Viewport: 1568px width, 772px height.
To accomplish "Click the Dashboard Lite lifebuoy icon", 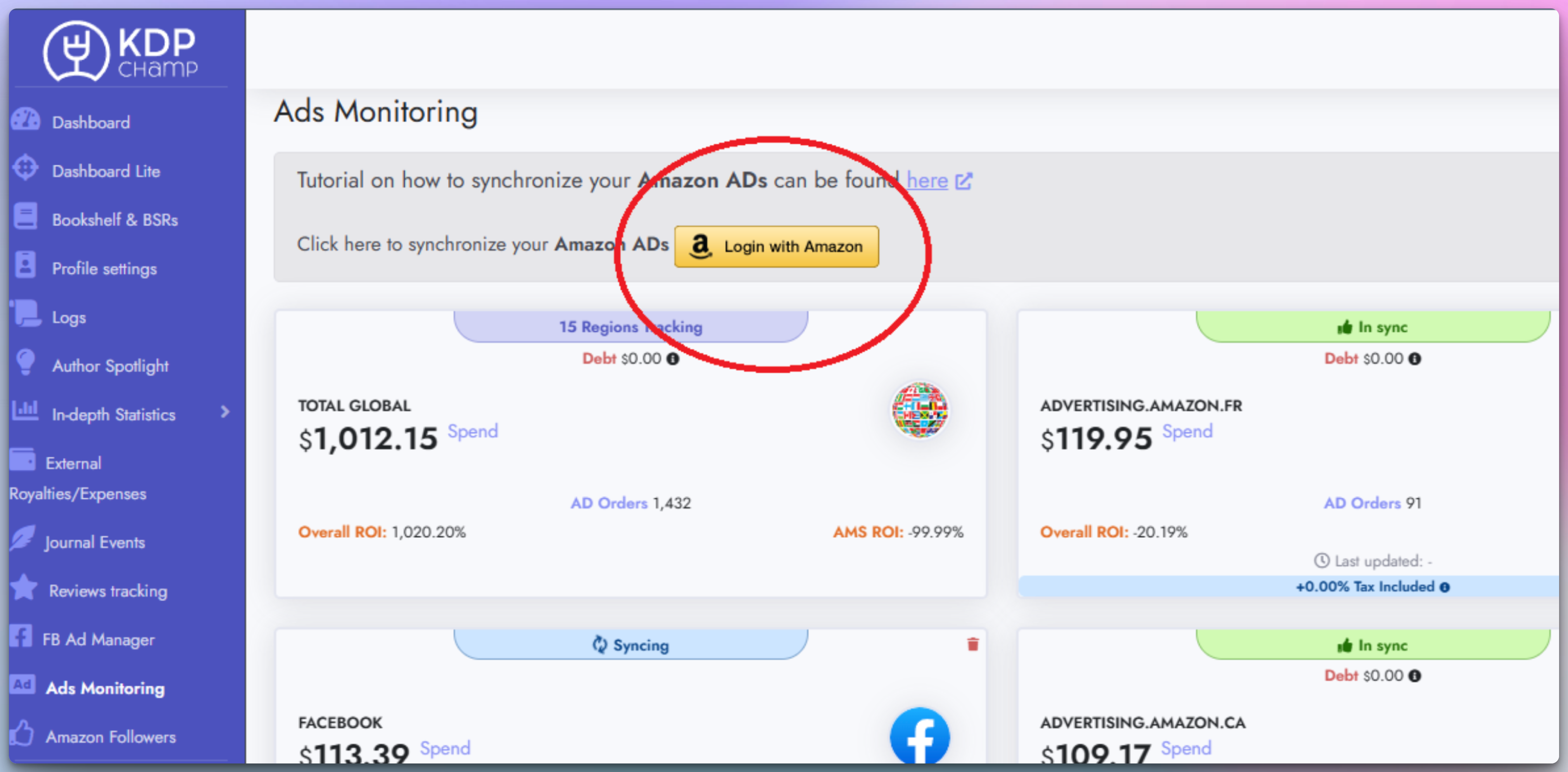I will [x=26, y=168].
